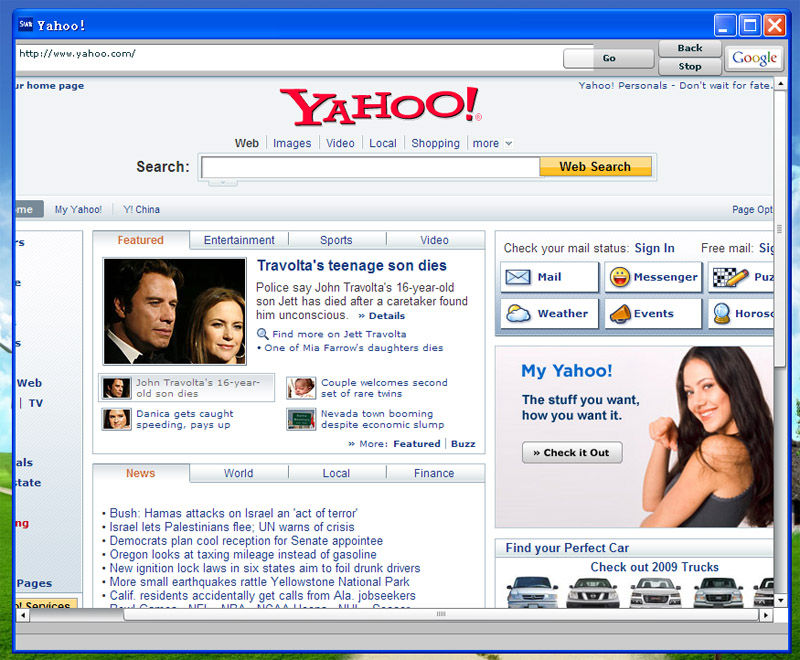The height and width of the screenshot is (660, 800).
Task: Click the vertical scrollbar thumb
Action: (780, 228)
